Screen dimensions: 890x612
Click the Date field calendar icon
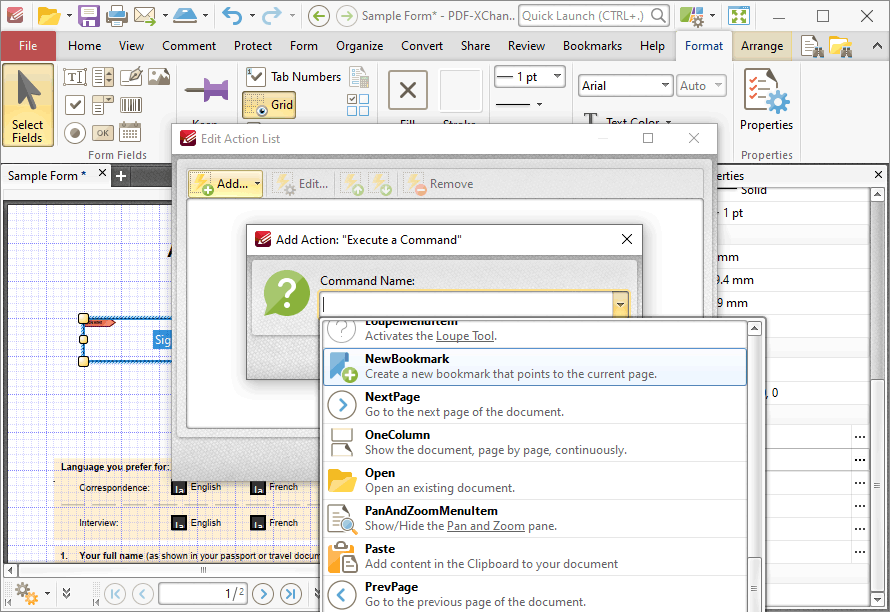click(131, 133)
